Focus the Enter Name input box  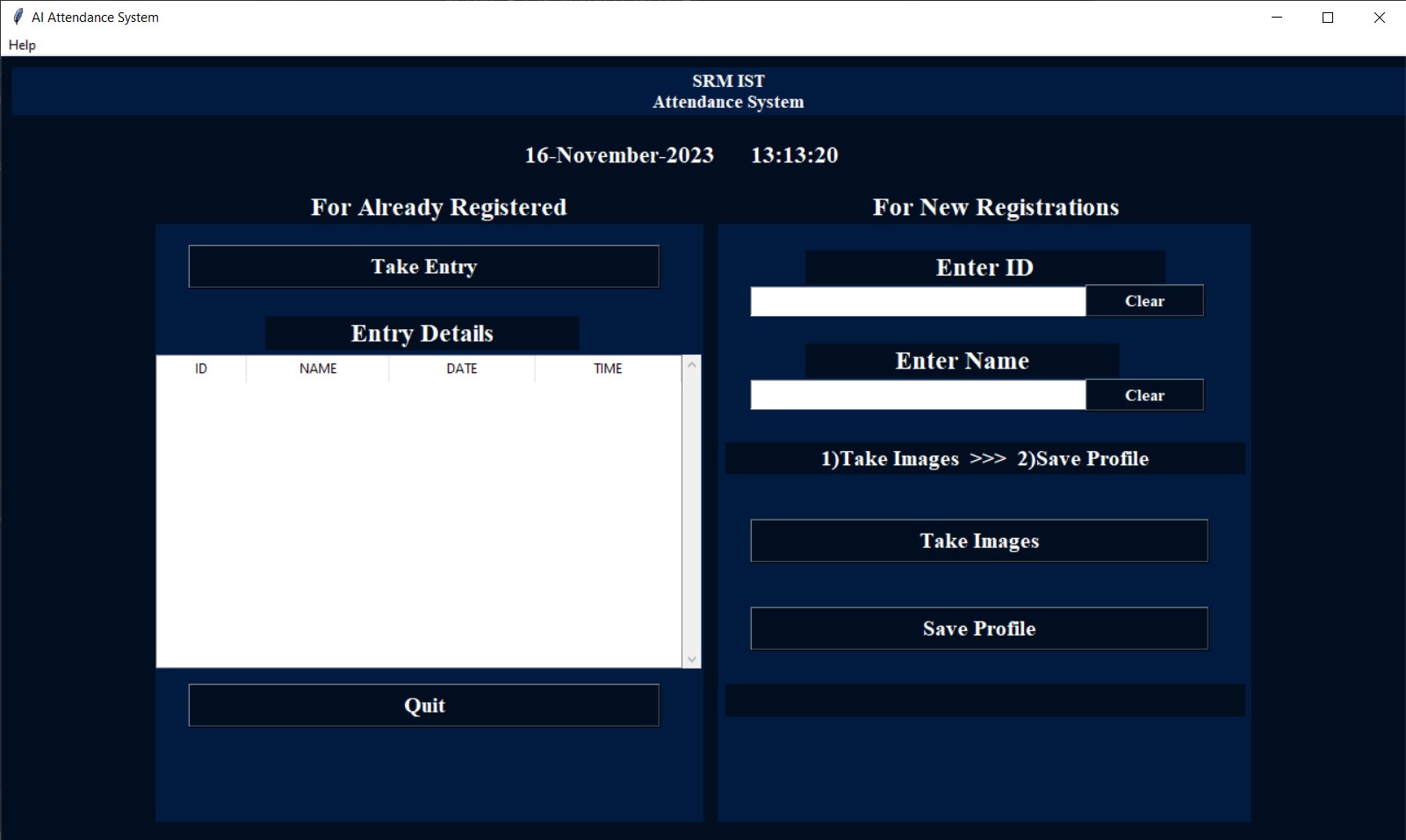tap(918, 395)
